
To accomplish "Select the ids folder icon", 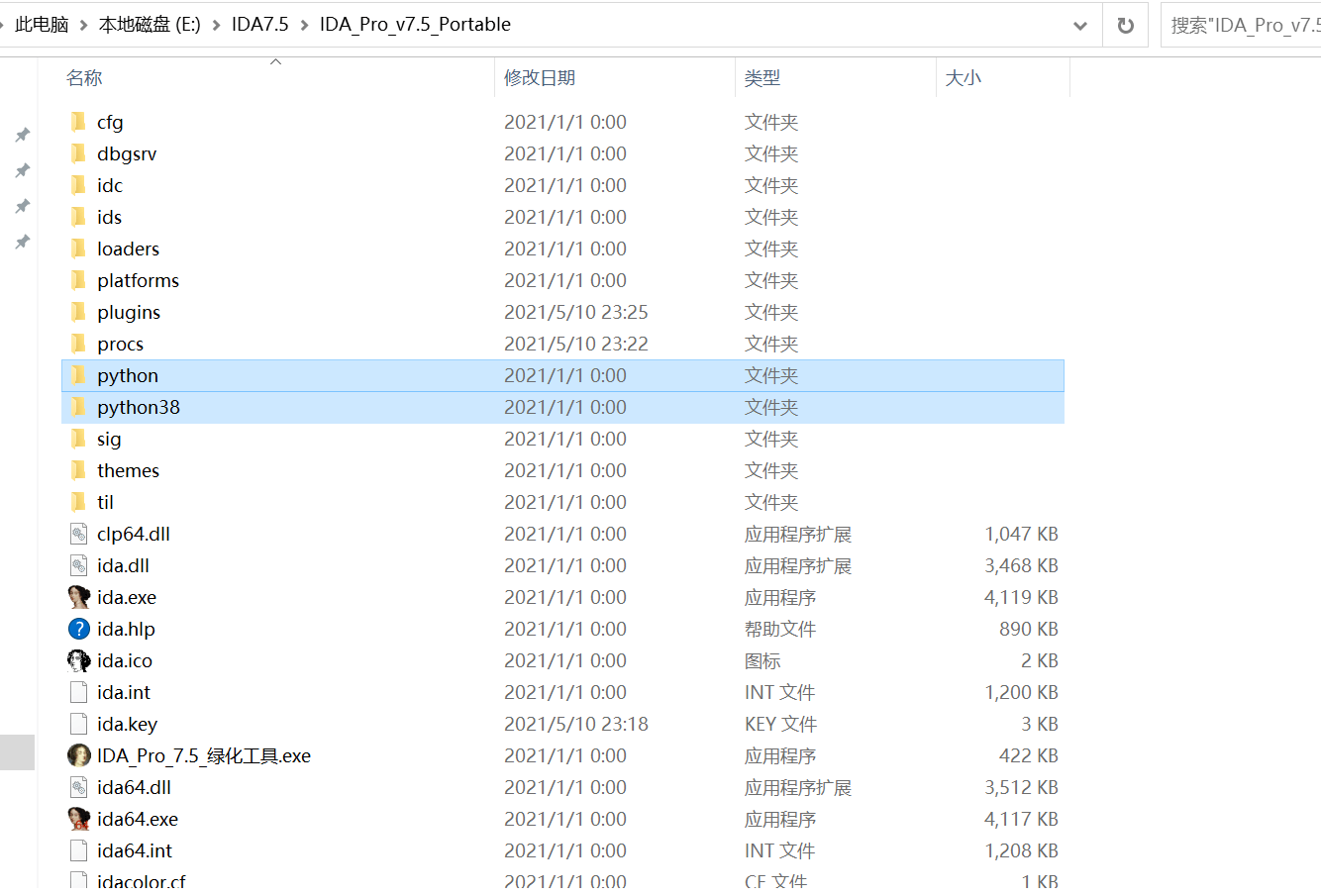I will (x=79, y=217).
